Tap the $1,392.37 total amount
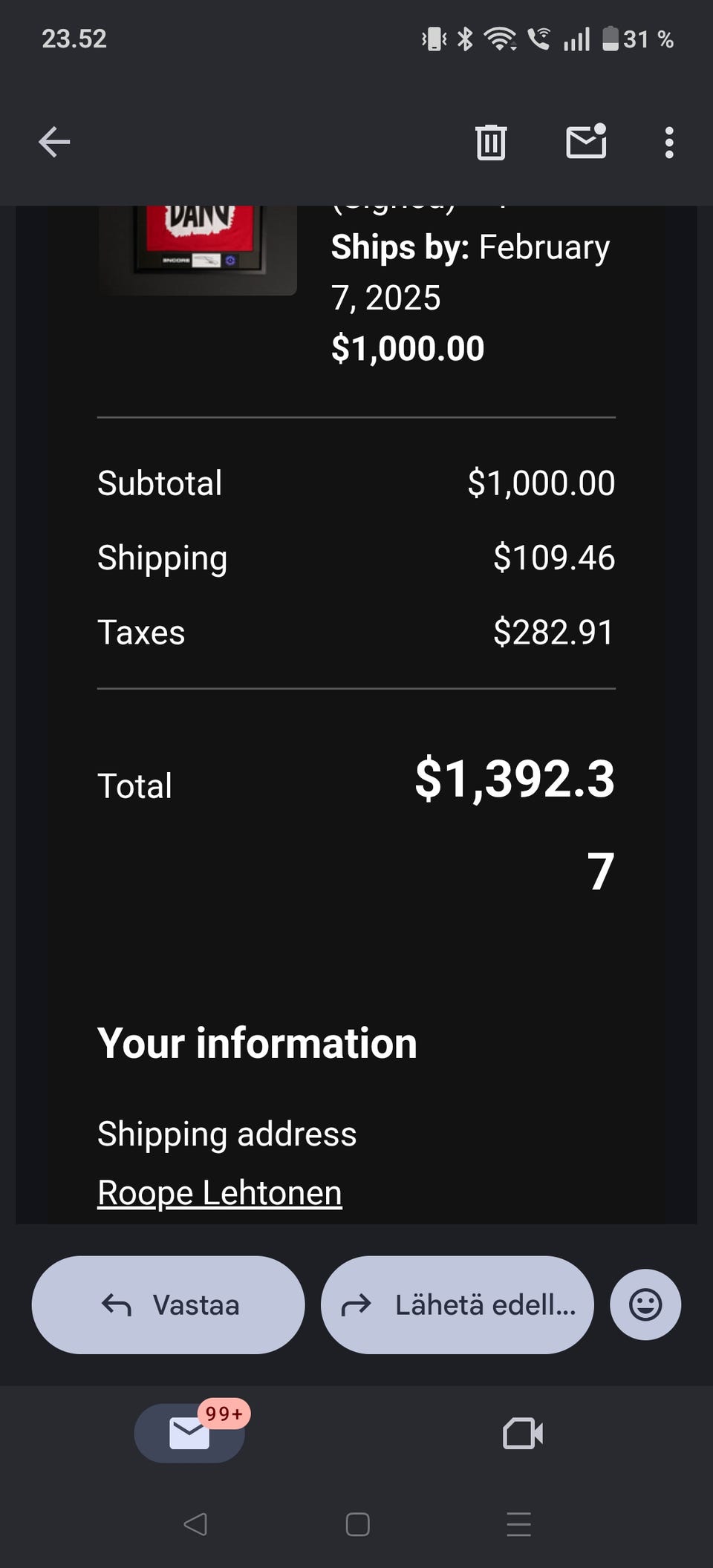713x1568 pixels. [x=515, y=781]
